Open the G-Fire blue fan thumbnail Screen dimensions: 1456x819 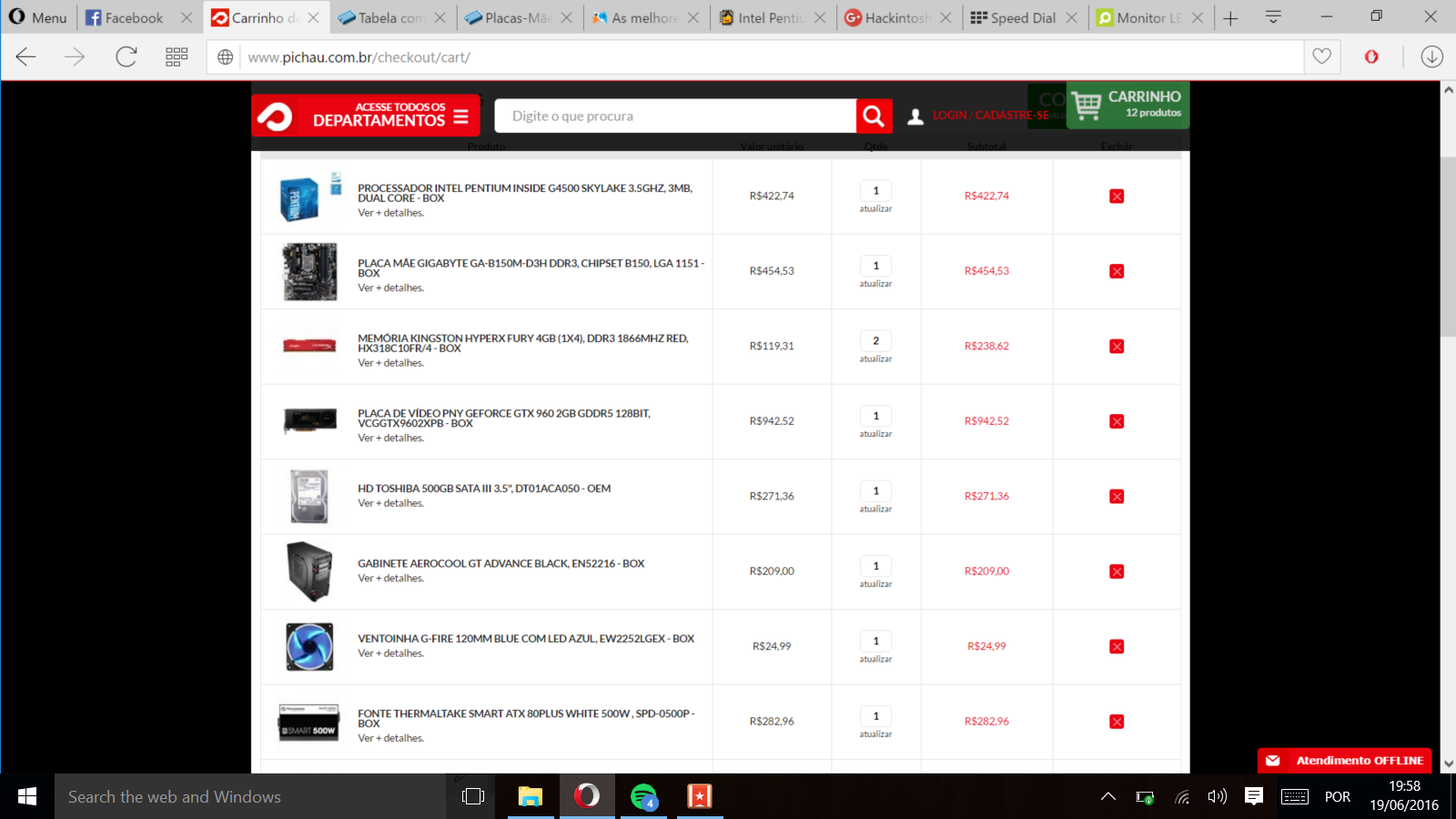(x=309, y=646)
